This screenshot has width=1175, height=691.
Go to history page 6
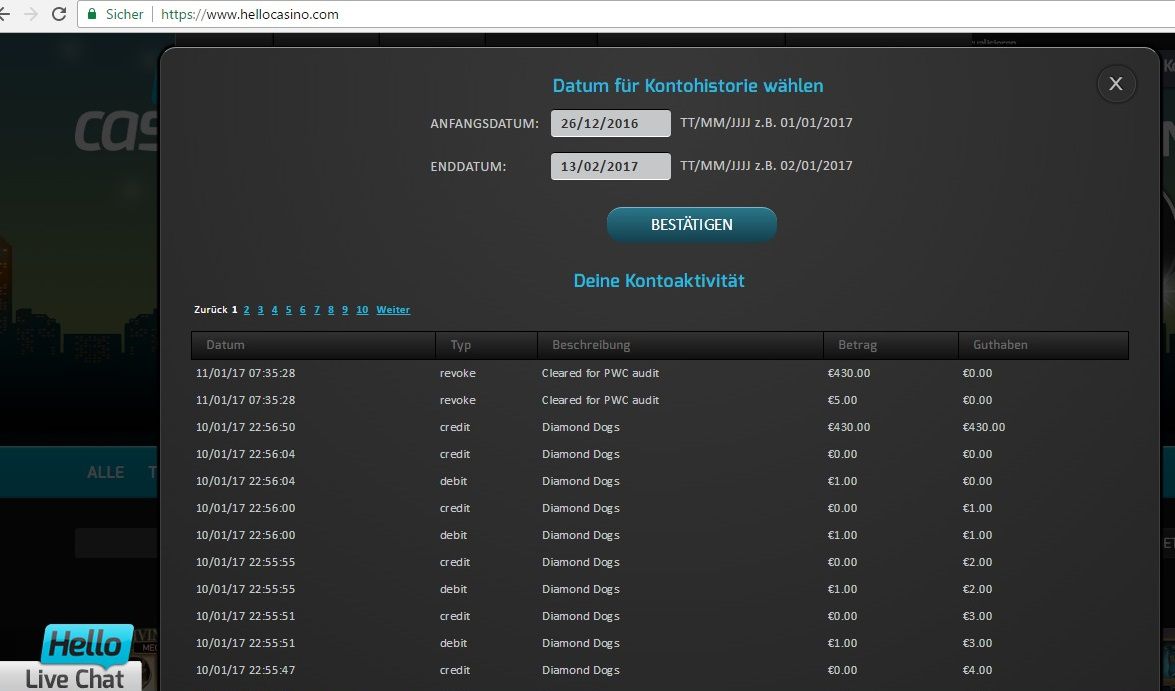pyautogui.click(x=303, y=310)
